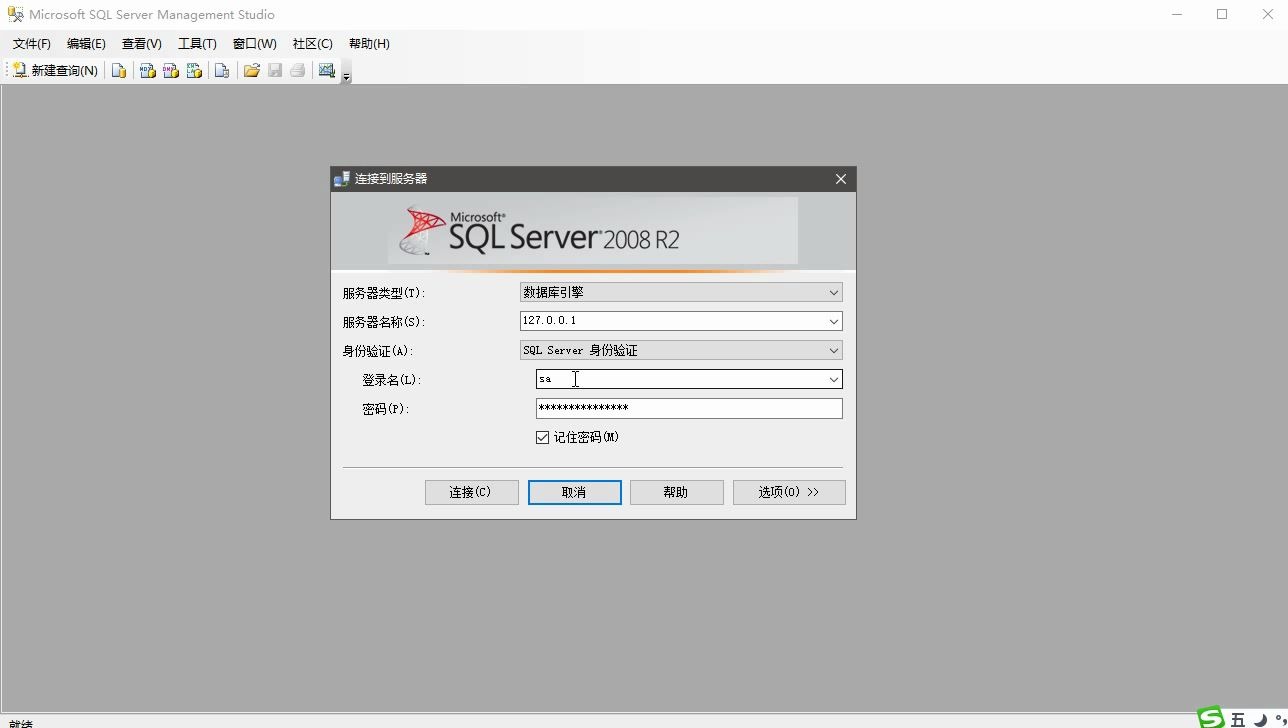Open the 编辑(E) menu
This screenshot has width=1288, height=728.
click(x=86, y=44)
